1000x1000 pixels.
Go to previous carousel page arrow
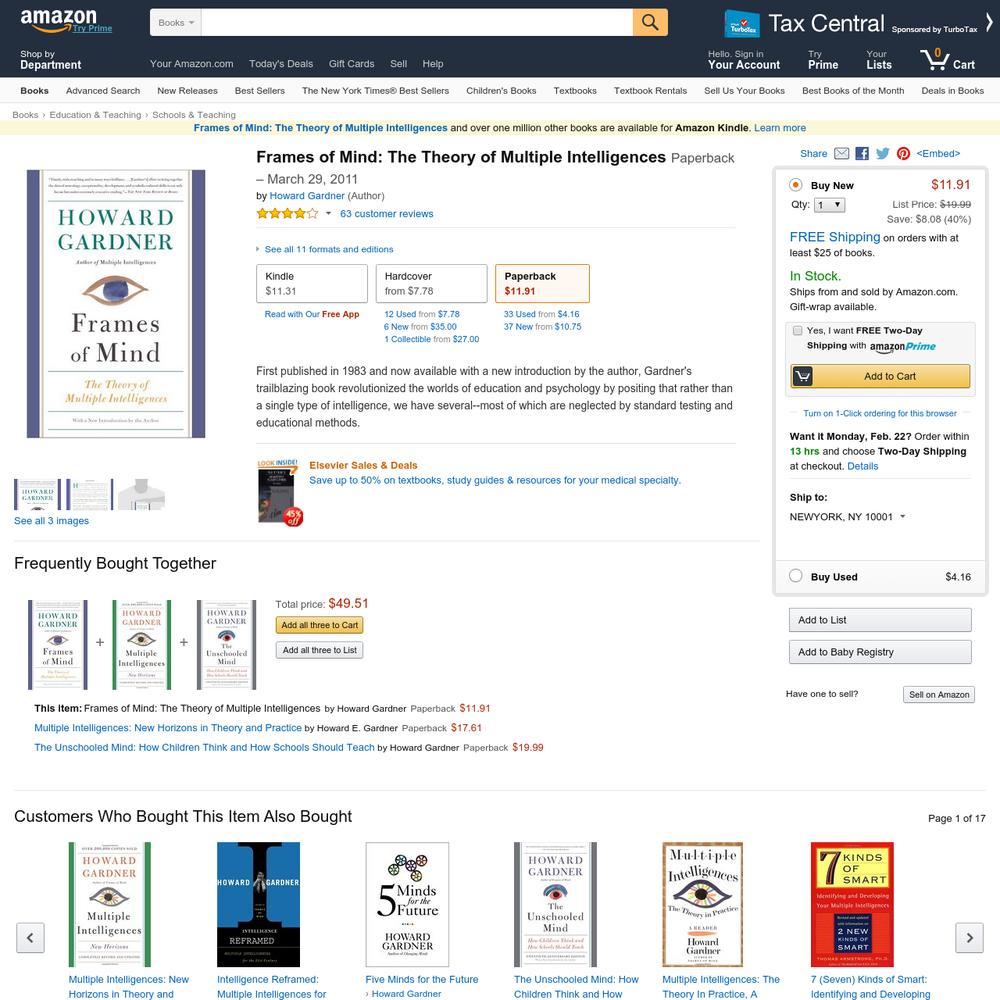tap(30, 938)
